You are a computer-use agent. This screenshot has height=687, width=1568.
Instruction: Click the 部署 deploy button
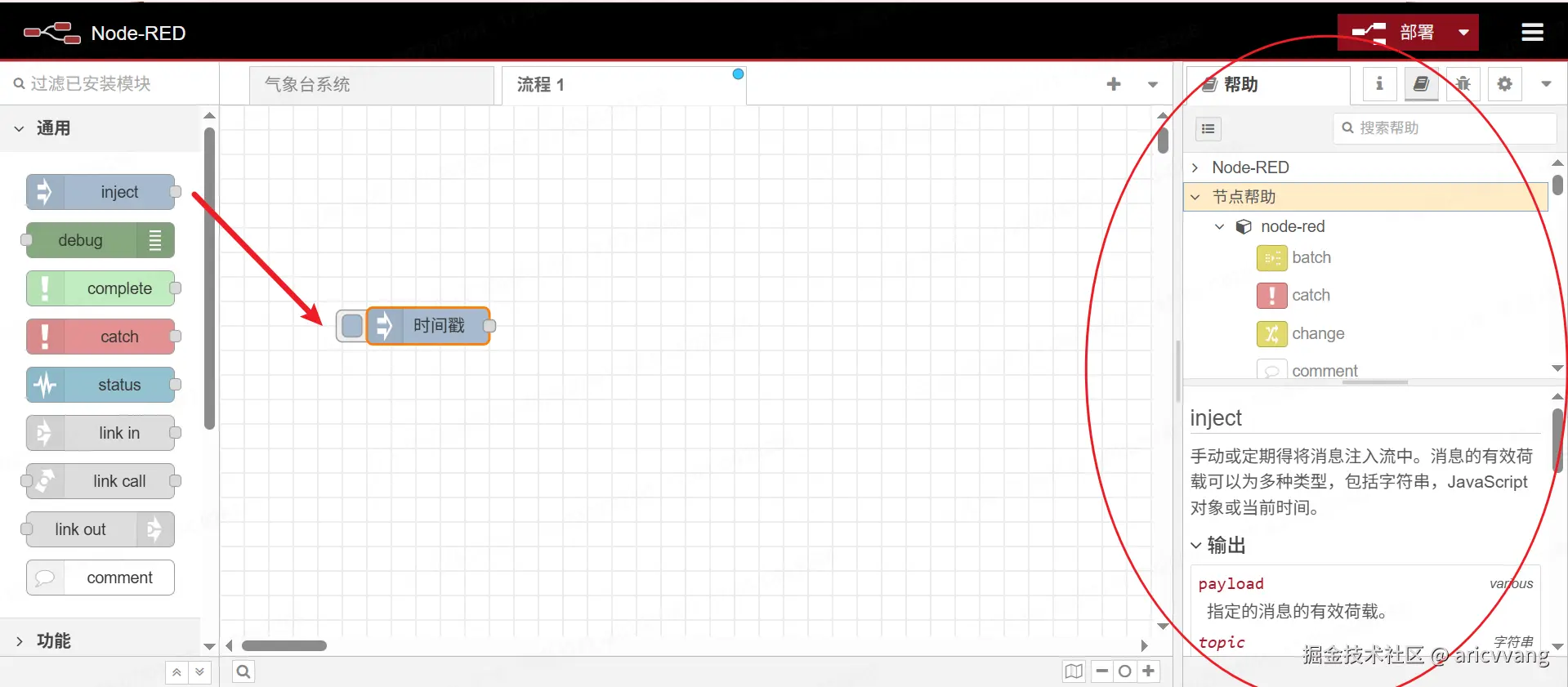coord(1393,33)
